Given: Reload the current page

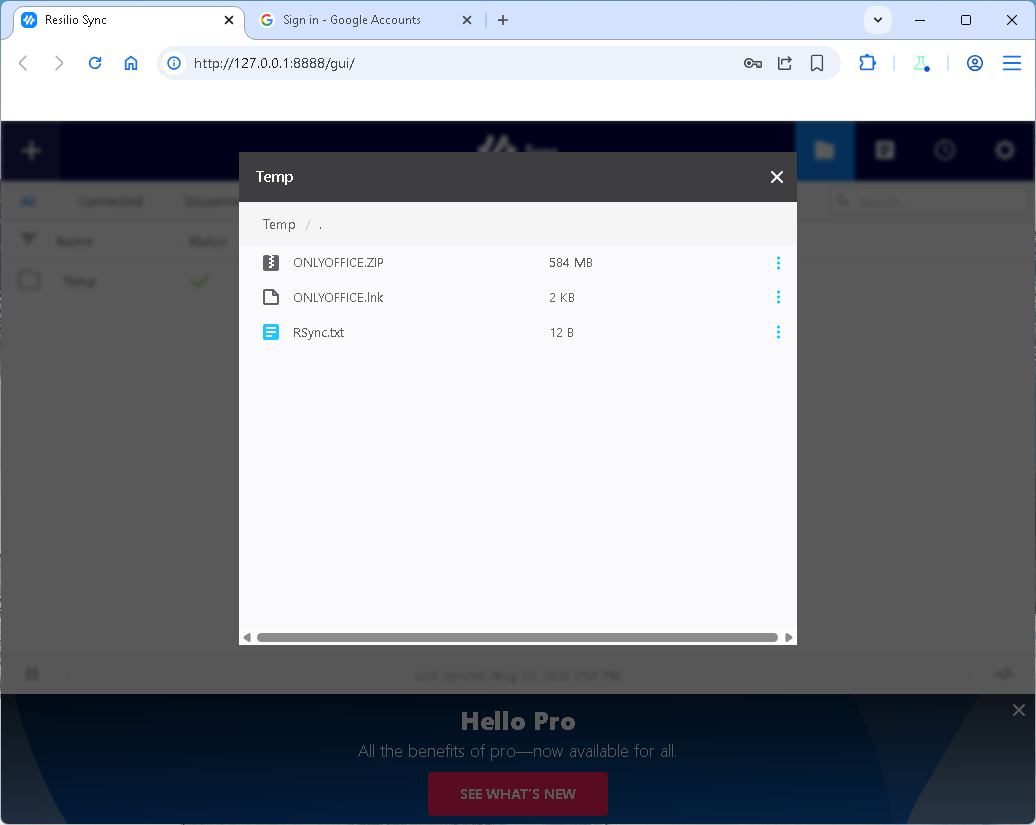Looking at the screenshot, I should pos(95,63).
